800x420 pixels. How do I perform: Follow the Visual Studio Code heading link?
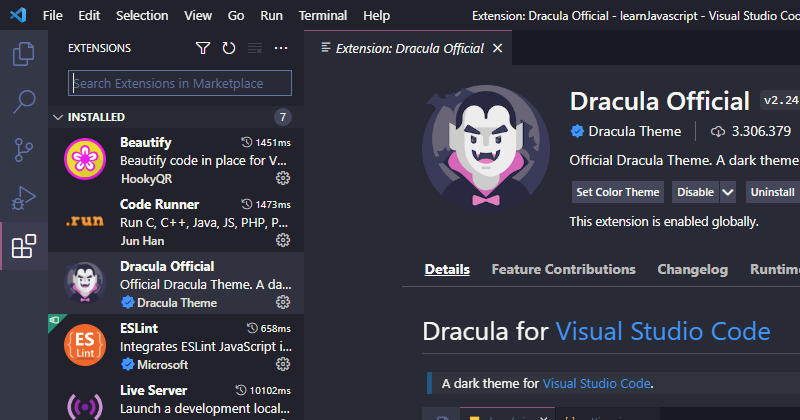(x=662, y=331)
